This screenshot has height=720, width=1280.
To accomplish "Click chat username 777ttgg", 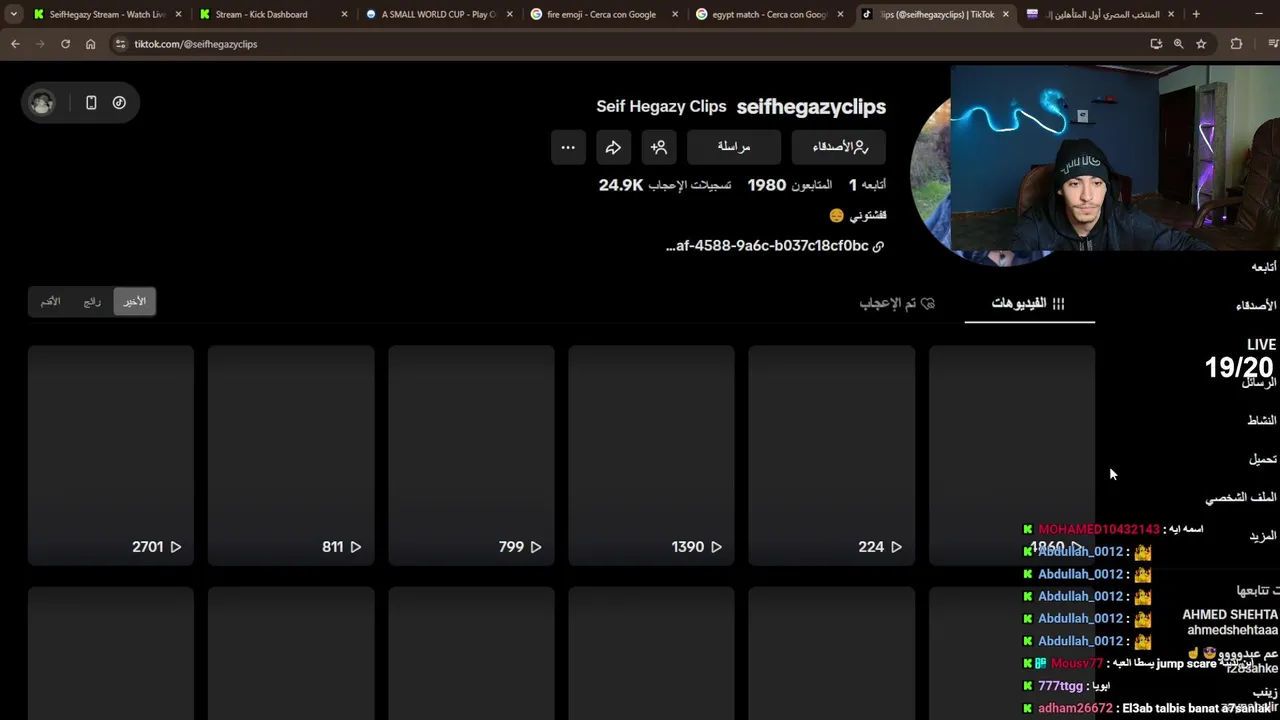I will (1060, 686).
